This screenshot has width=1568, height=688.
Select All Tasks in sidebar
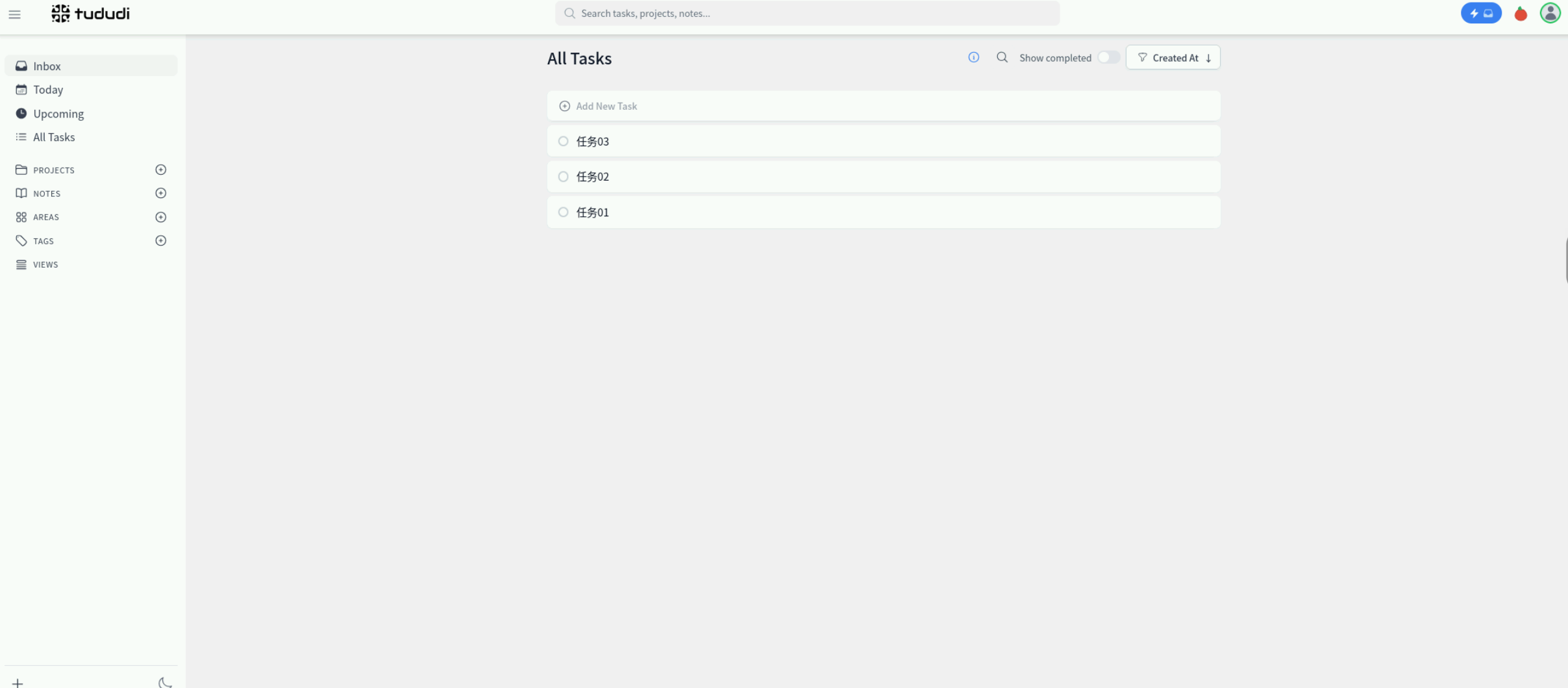(91, 137)
